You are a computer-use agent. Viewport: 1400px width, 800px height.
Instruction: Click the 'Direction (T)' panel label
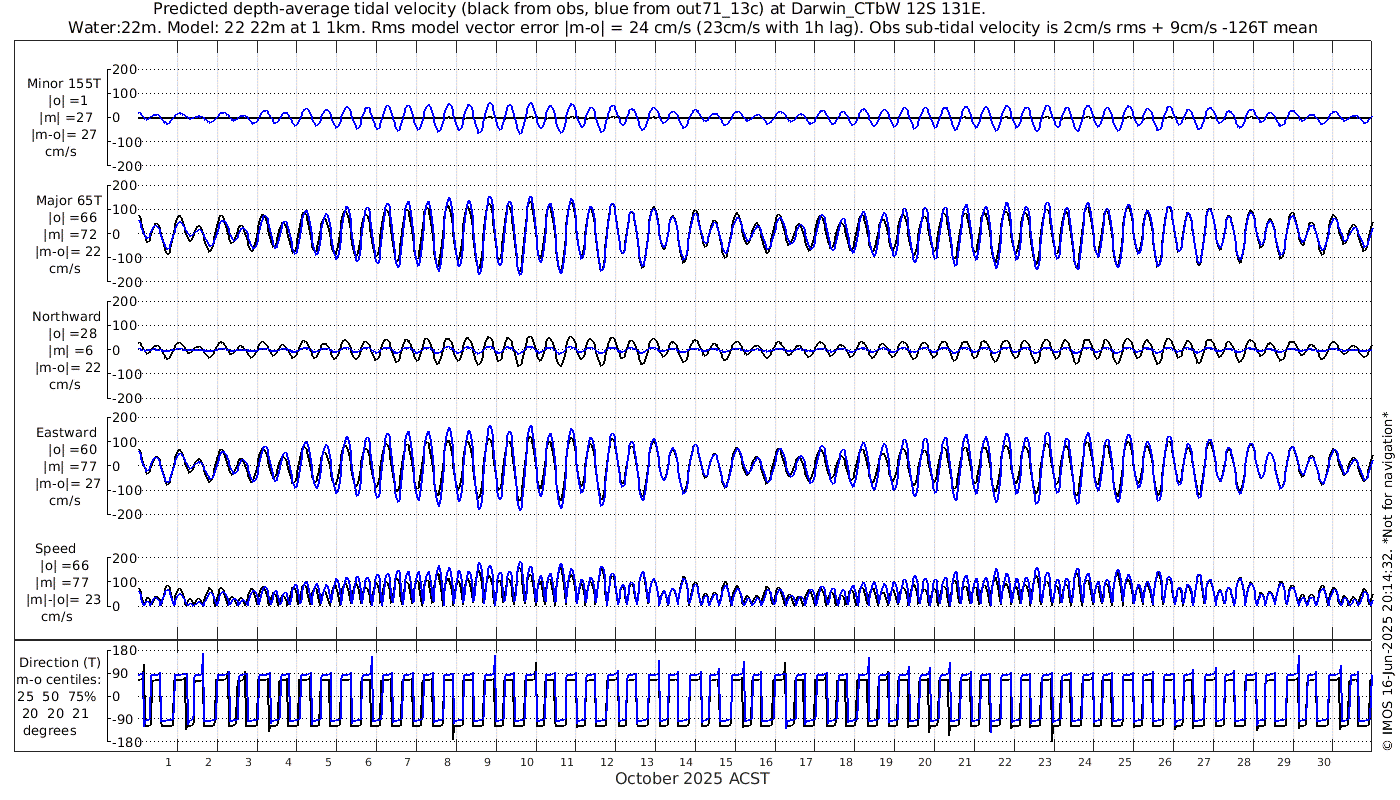pyautogui.click(x=61, y=662)
